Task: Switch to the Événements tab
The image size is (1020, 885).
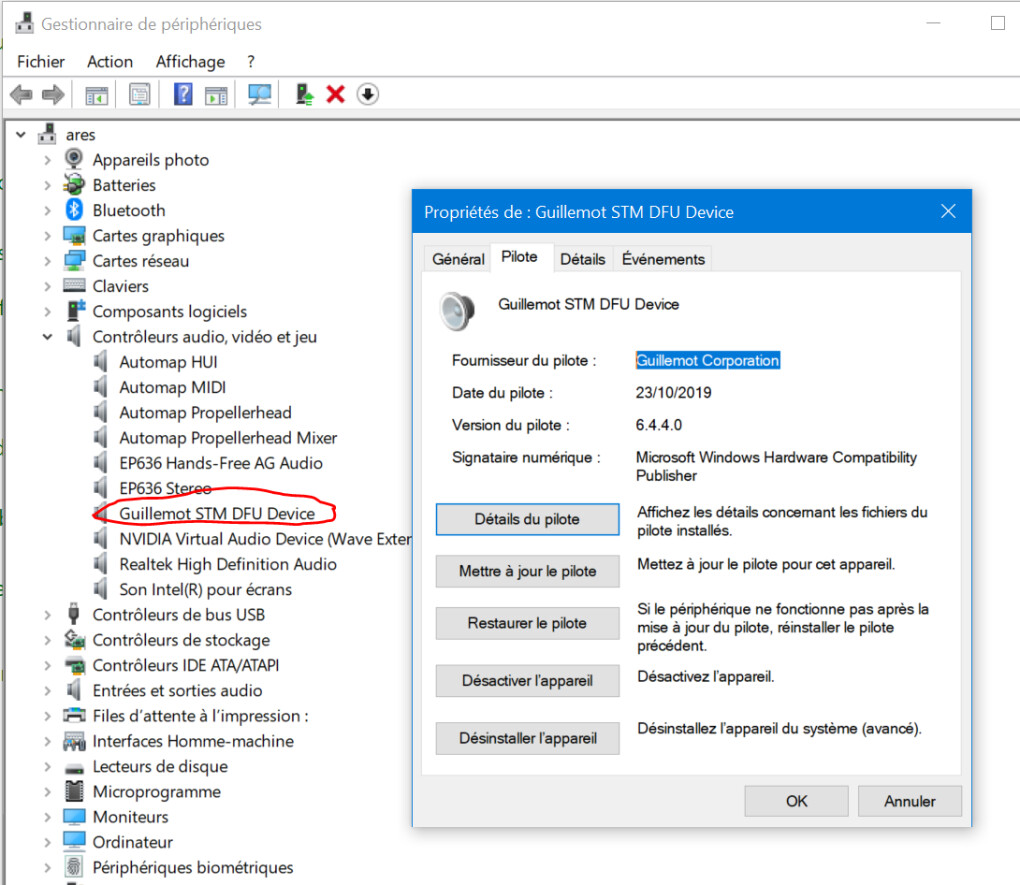Action: point(663,259)
